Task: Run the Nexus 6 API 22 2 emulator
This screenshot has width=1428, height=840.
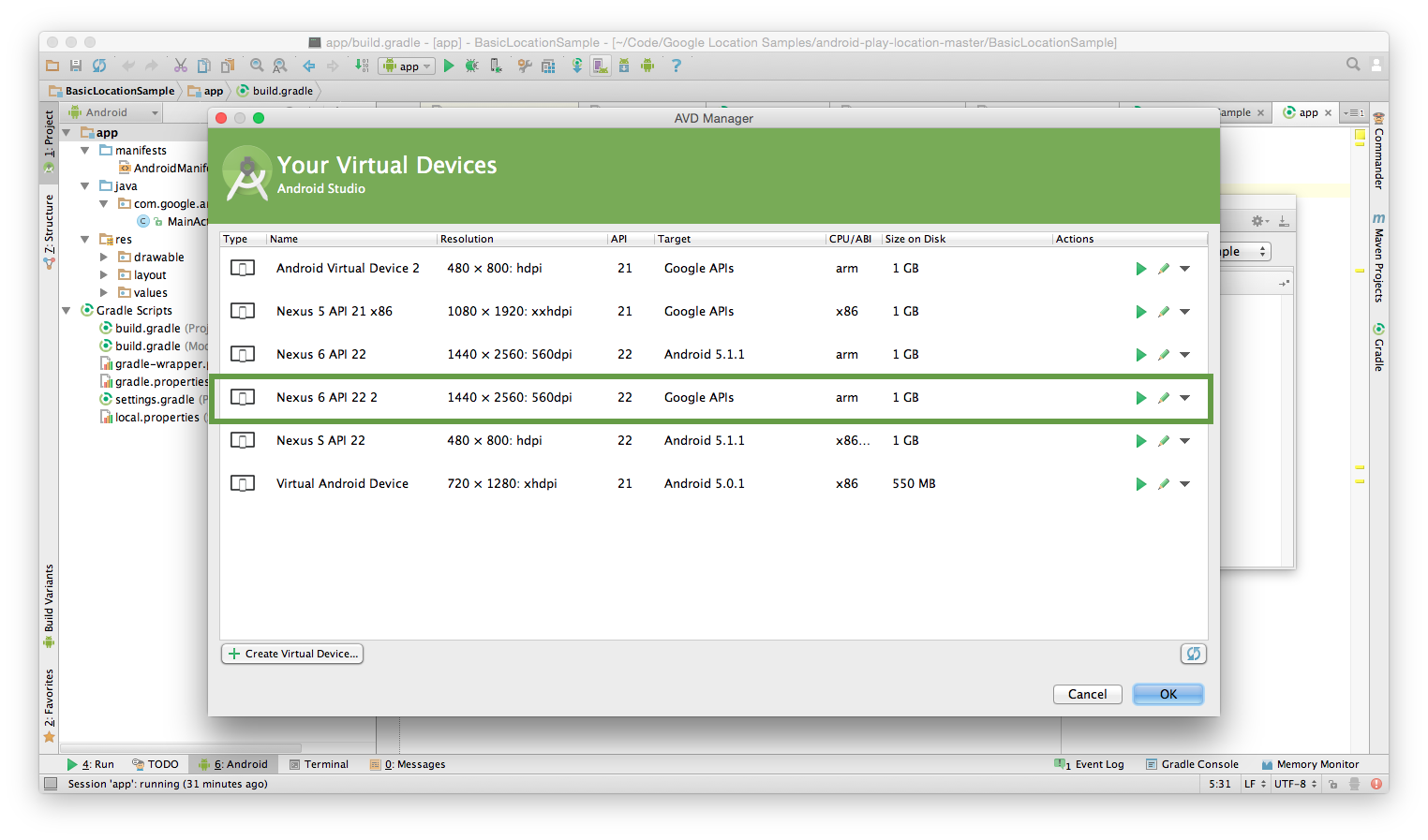Action: click(1140, 398)
